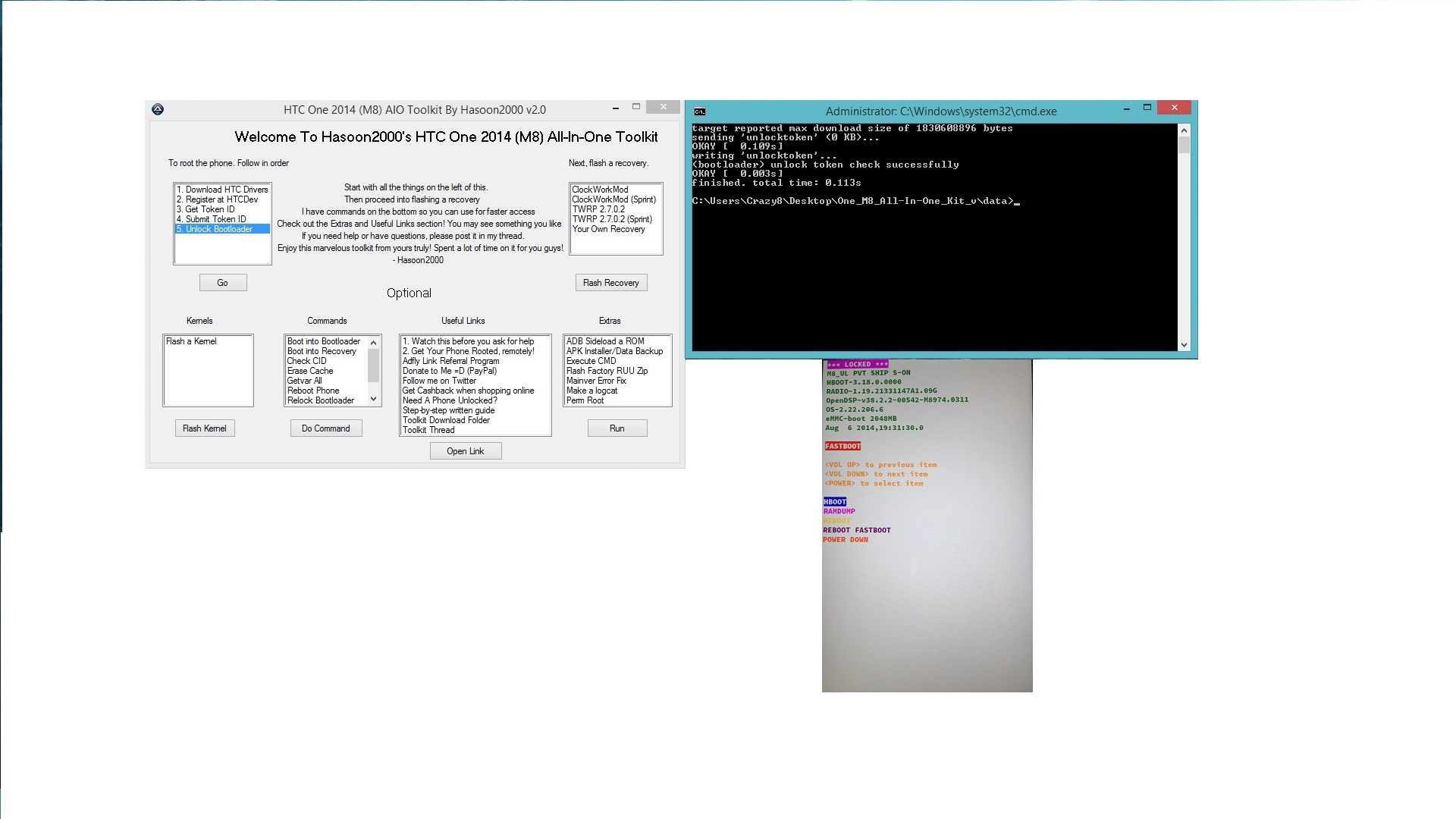Select 'Donate to Me =D (PayPal)' entry
Image resolution: width=1456 pixels, height=819 pixels.
[475, 371]
